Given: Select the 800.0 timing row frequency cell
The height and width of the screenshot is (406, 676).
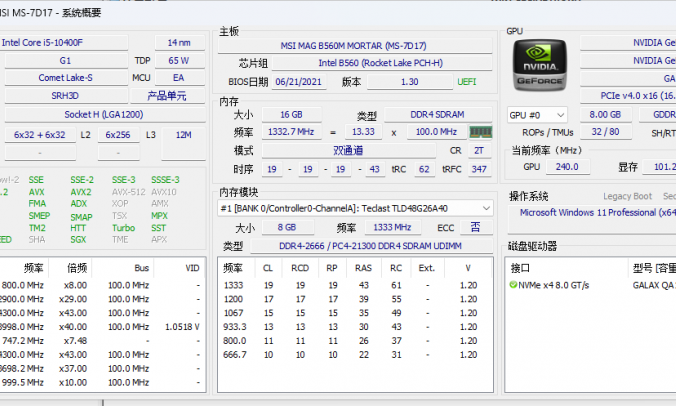Looking at the screenshot, I should coord(235,341).
